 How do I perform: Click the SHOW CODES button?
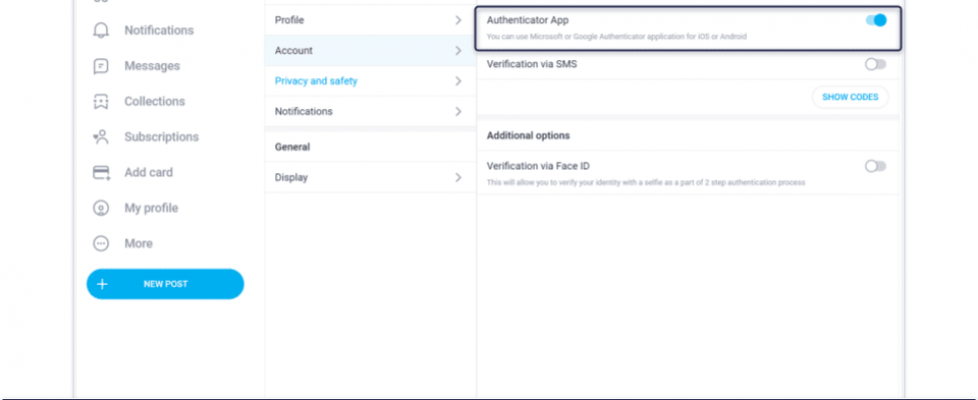tap(850, 97)
